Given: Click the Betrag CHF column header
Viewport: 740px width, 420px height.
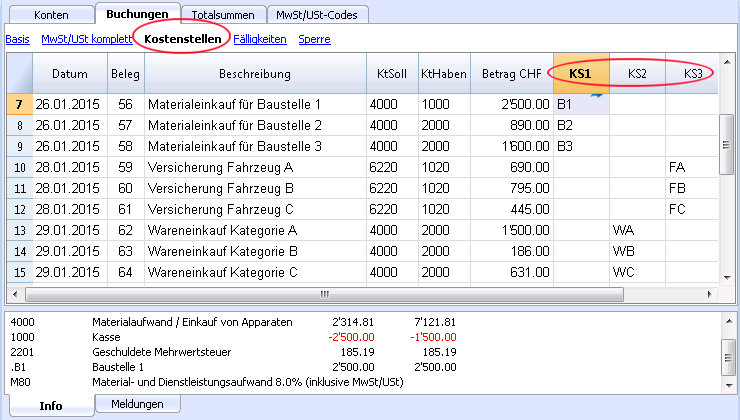Looking at the screenshot, I should pyautogui.click(x=512, y=74).
